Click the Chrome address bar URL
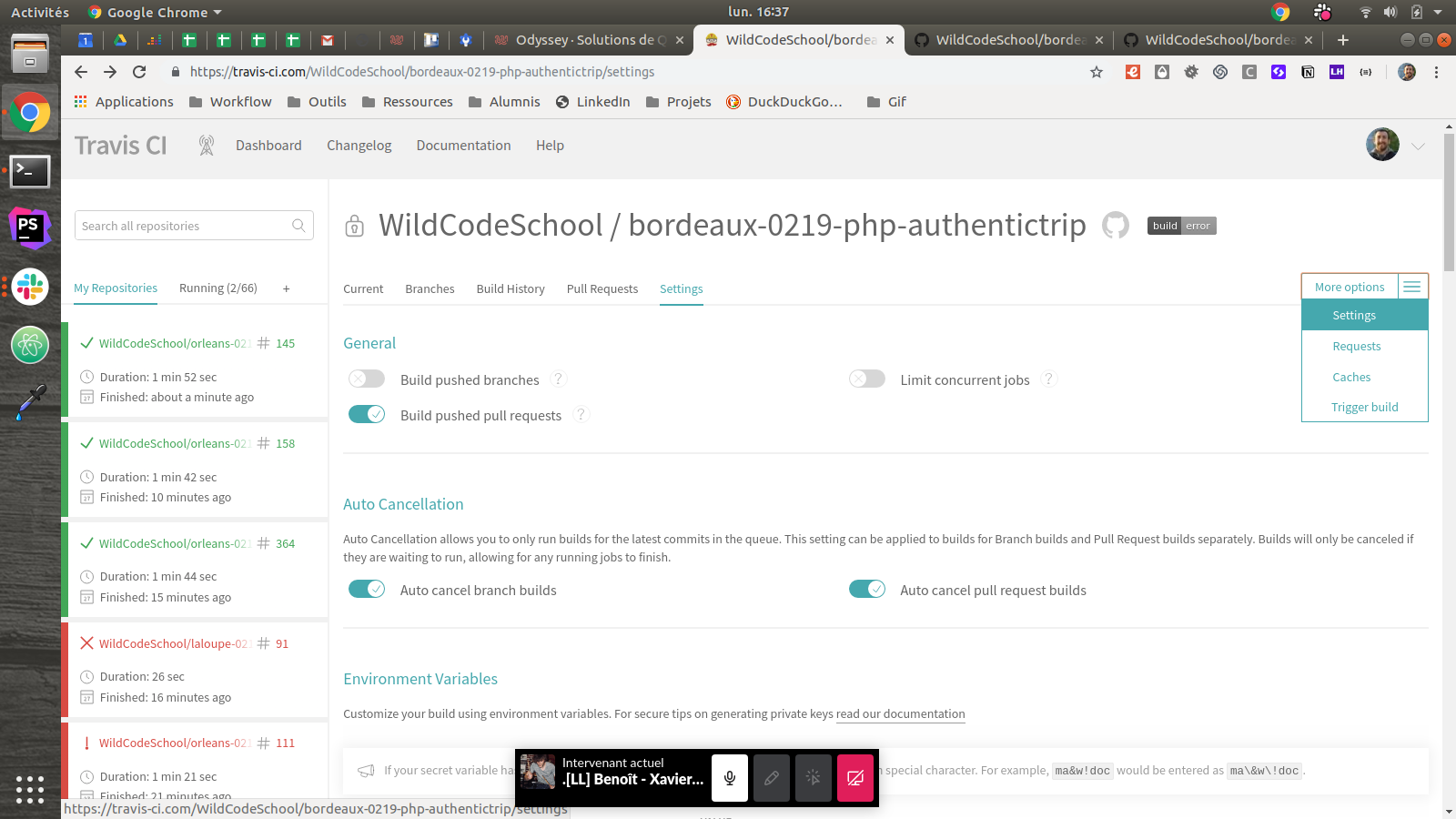 (x=422, y=72)
